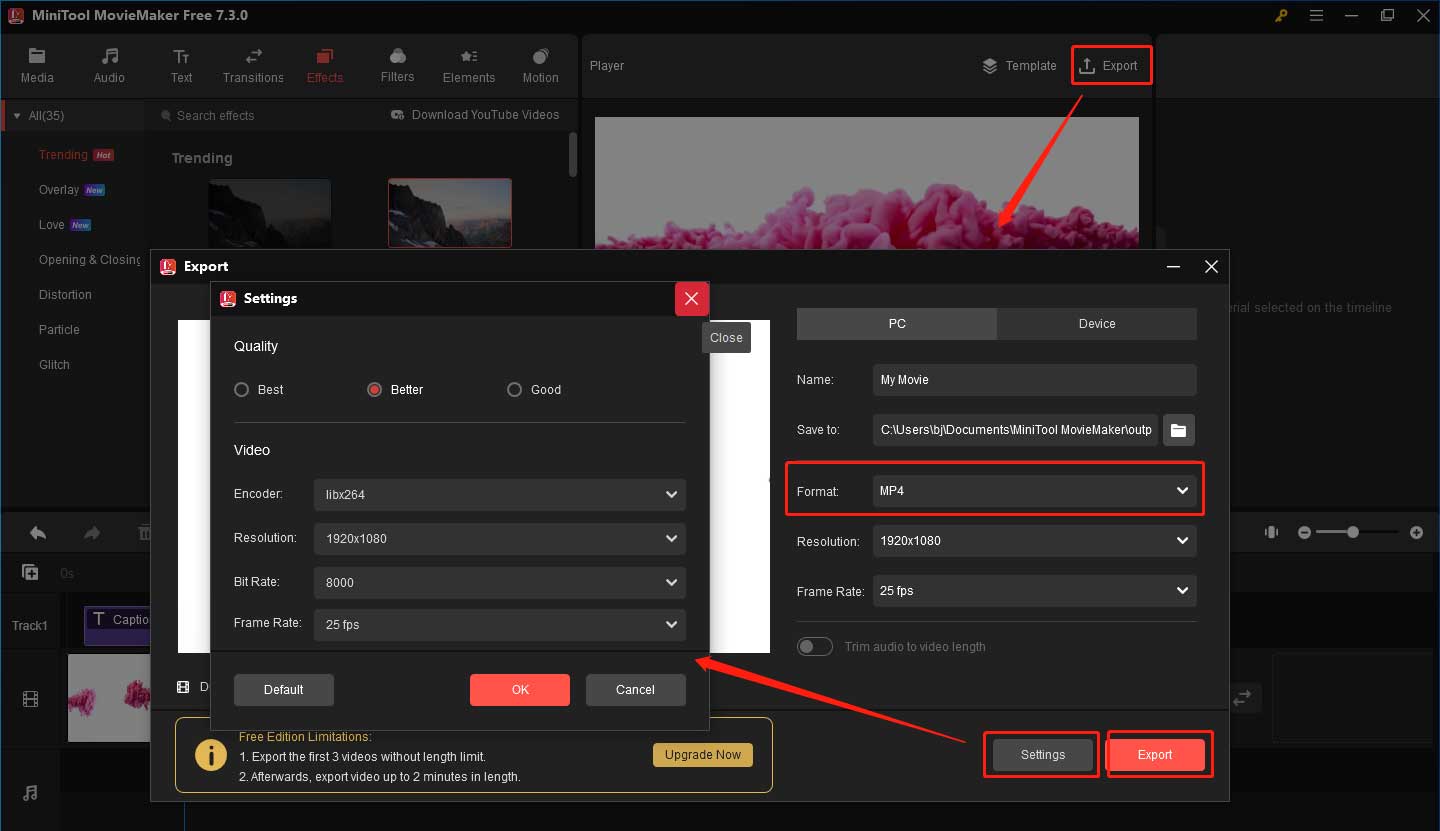The width and height of the screenshot is (1440, 831).
Task: Open the Format MP4 dropdown
Action: tap(1035, 491)
